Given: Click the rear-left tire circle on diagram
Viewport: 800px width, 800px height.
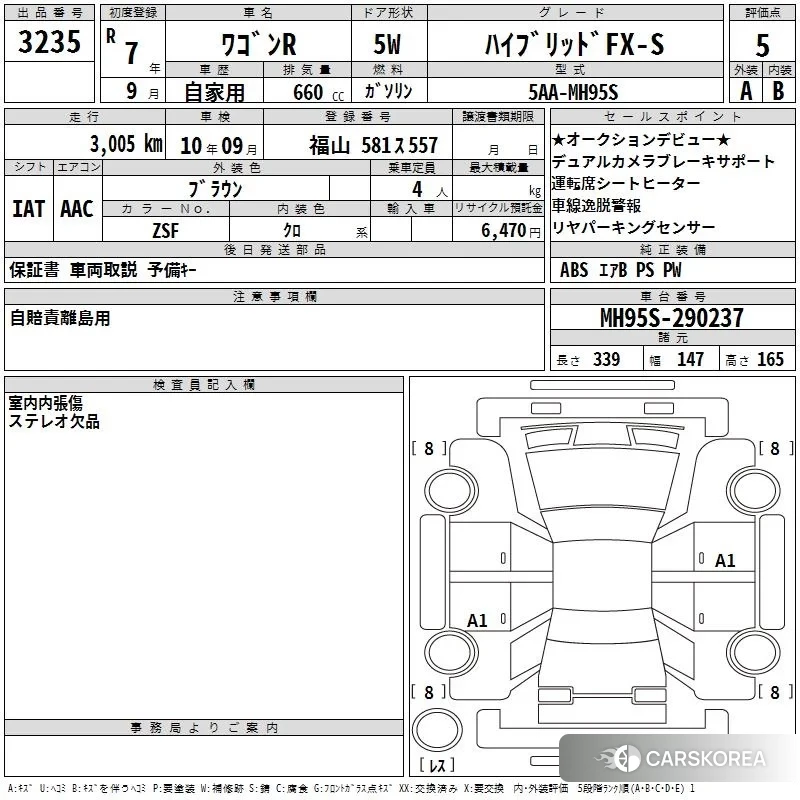Looking at the screenshot, I should 451,652.
